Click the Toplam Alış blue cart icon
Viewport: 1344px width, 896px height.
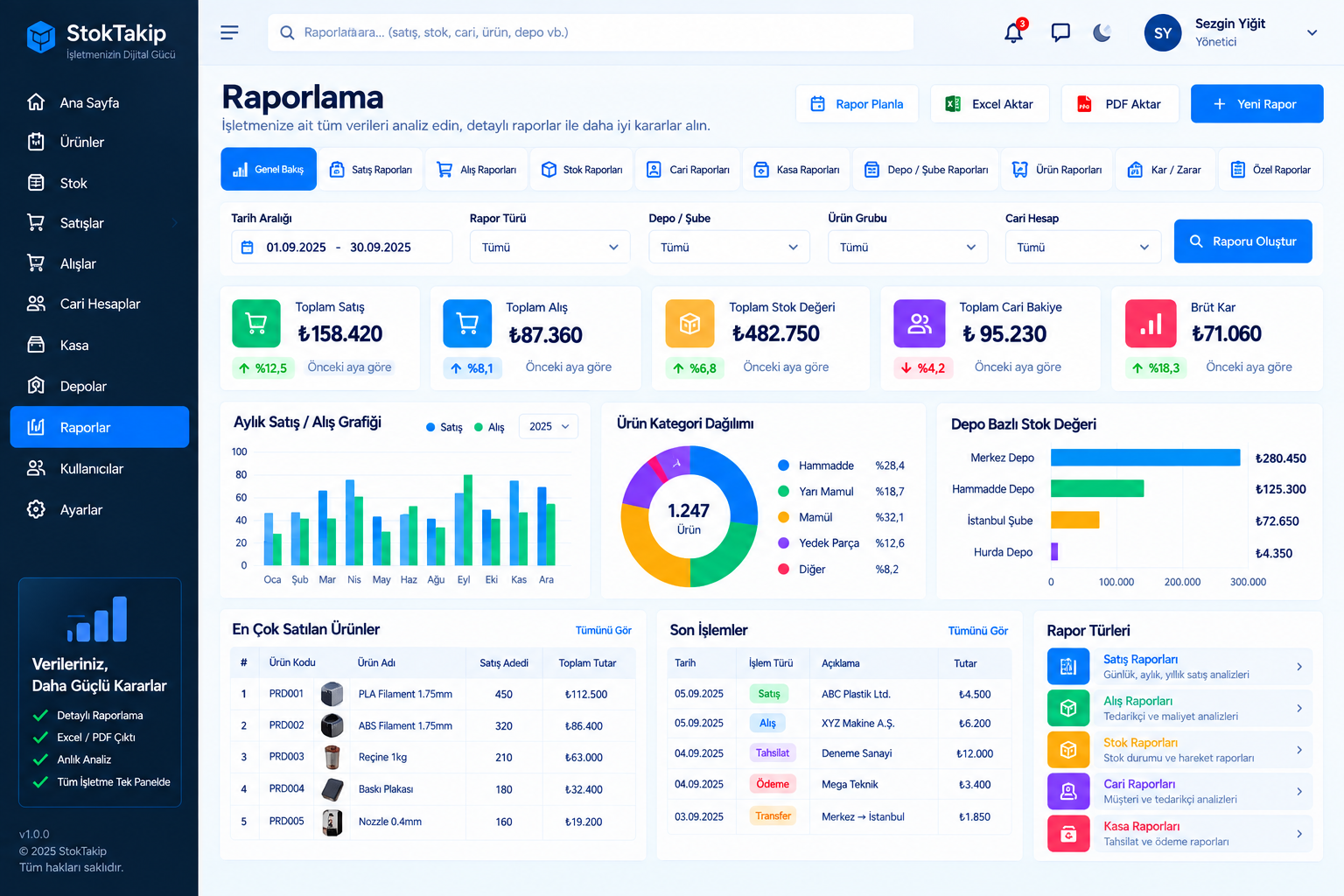pyautogui.click(x=467, y=324)
